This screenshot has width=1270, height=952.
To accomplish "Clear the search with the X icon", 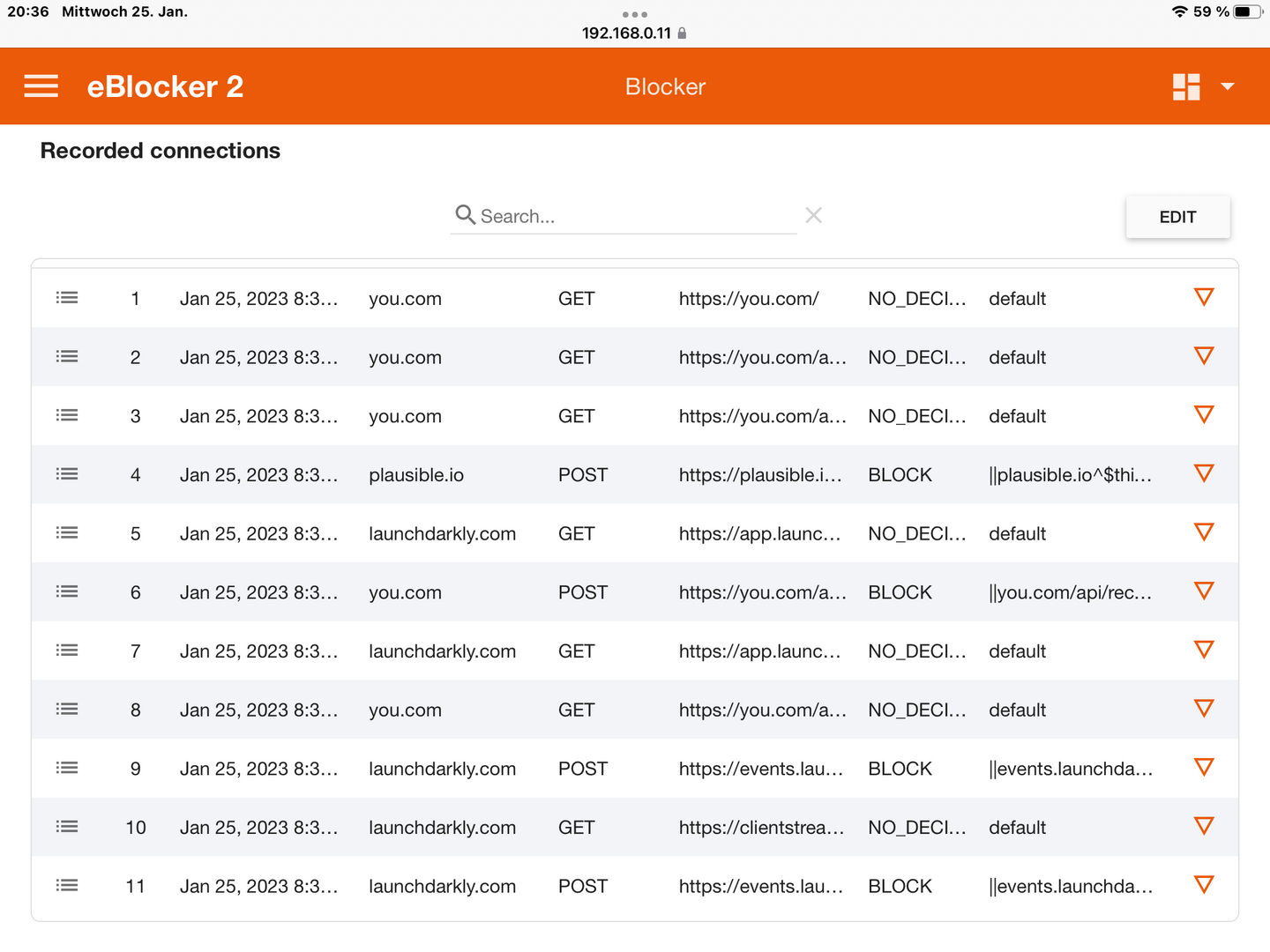I will [813, 215].
